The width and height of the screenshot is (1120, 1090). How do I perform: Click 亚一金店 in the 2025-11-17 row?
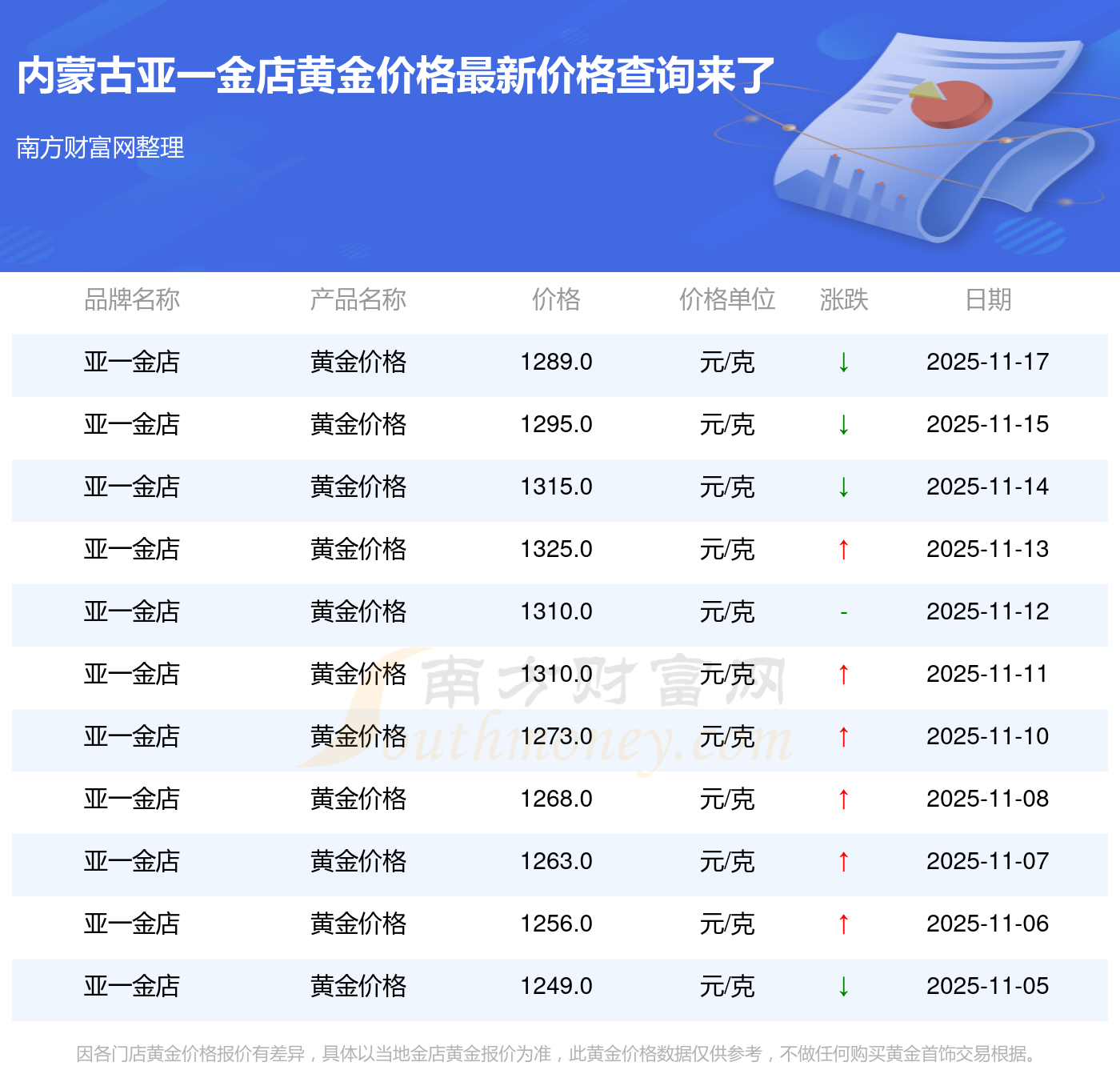pos(132,362)
